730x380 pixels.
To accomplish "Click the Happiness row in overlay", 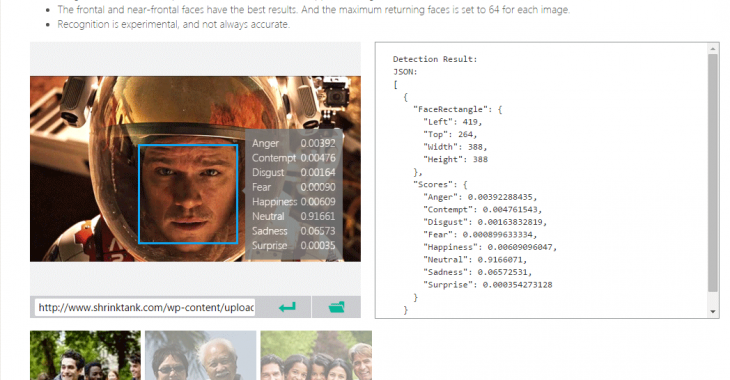I will click(293, 202).
